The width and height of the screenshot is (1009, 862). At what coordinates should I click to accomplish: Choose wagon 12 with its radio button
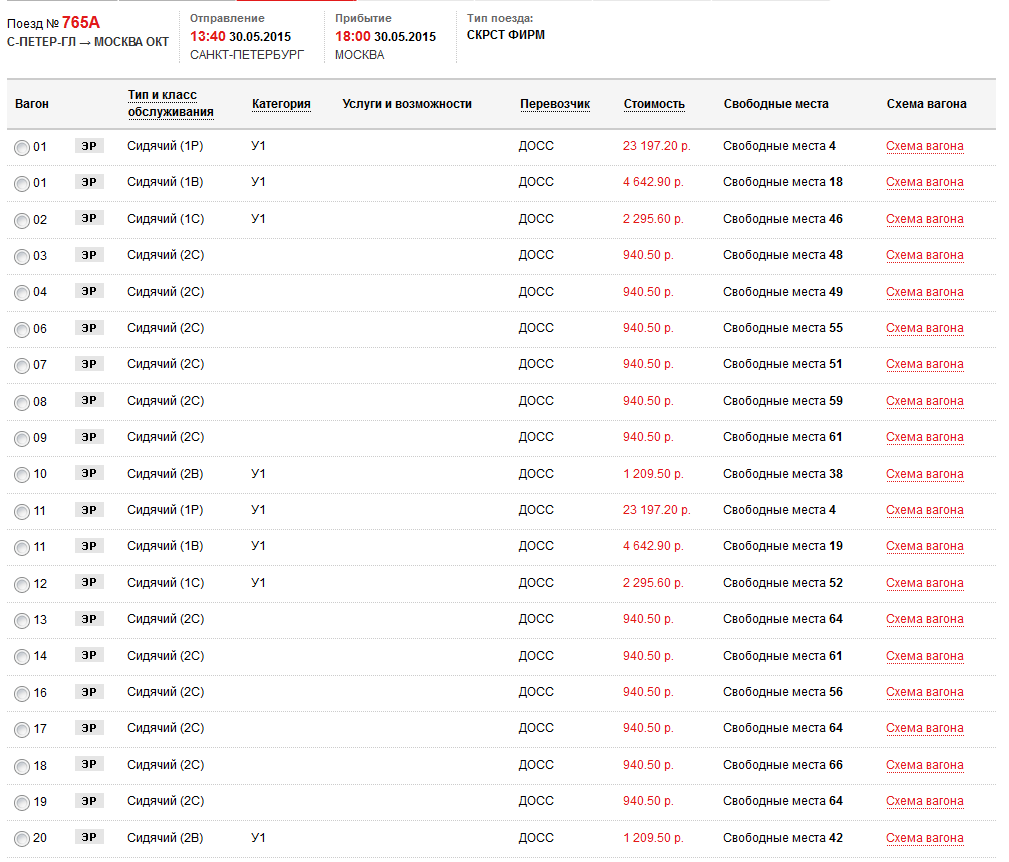point(22,585)
